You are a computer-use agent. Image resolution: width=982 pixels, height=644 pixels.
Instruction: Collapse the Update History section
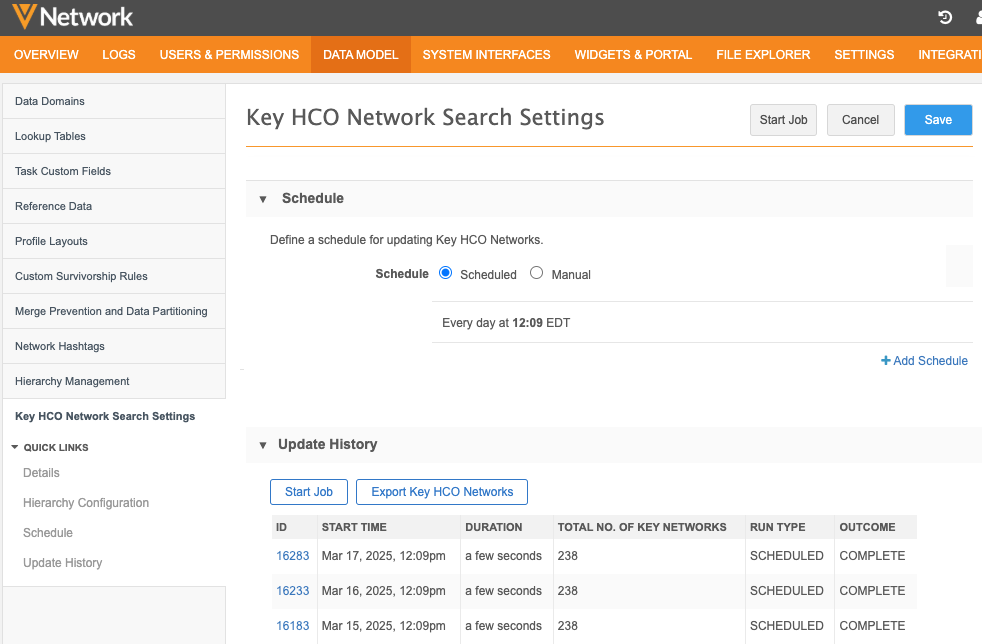tap(263, 445)
